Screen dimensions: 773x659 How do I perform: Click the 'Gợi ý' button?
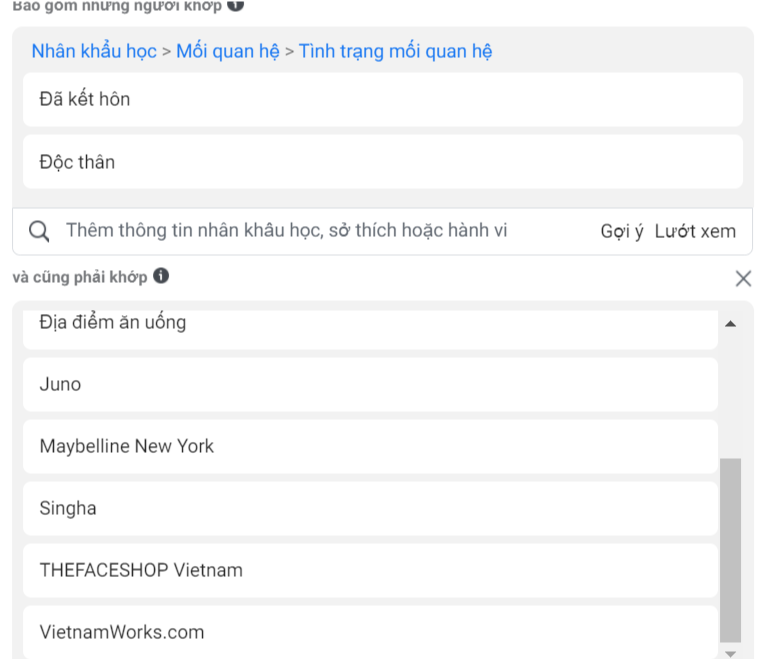(621, 231)
